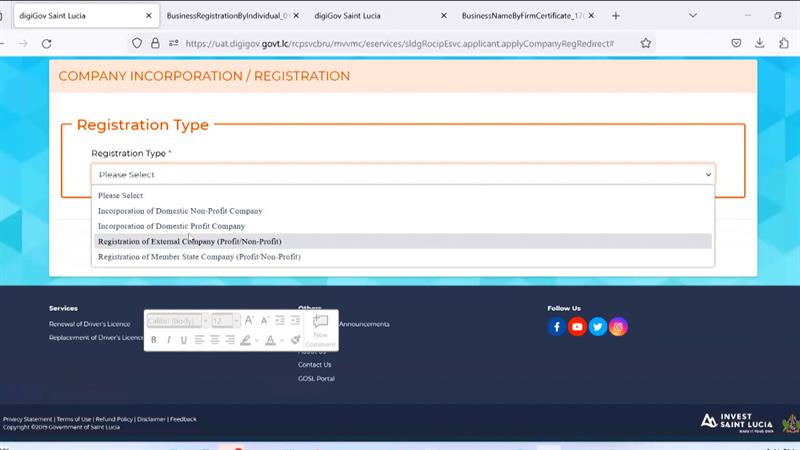Viewport: 800px width, 450px height.
Task: Collapse the Registration Type dropdown field
Action: pyautogui.click(x=404, y=174)
